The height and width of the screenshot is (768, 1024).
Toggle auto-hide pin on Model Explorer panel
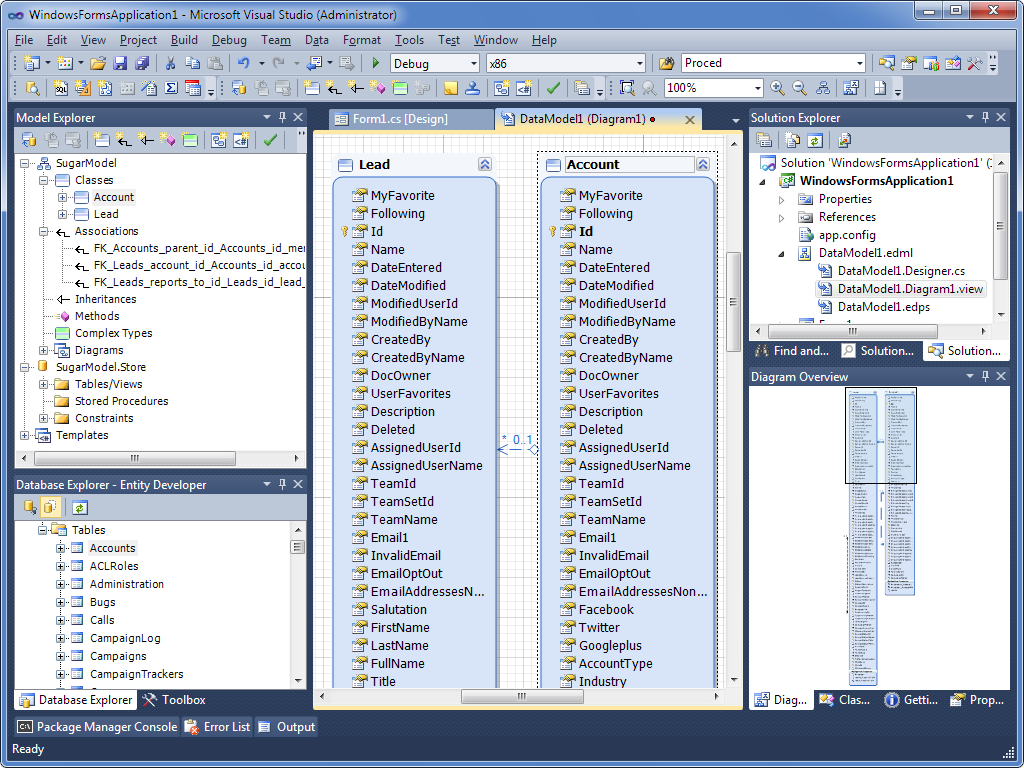283,118
